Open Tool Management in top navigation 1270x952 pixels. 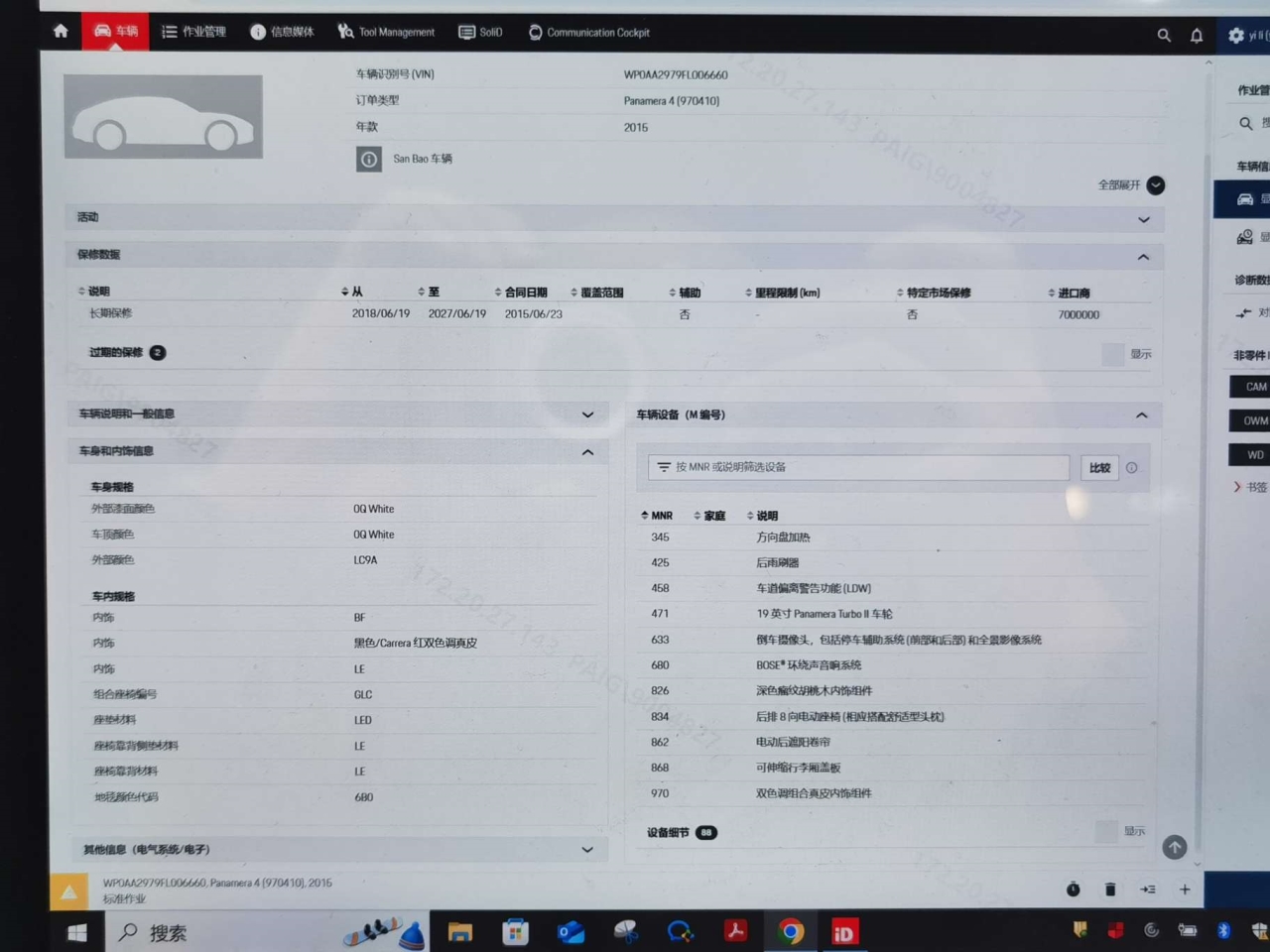386,32
